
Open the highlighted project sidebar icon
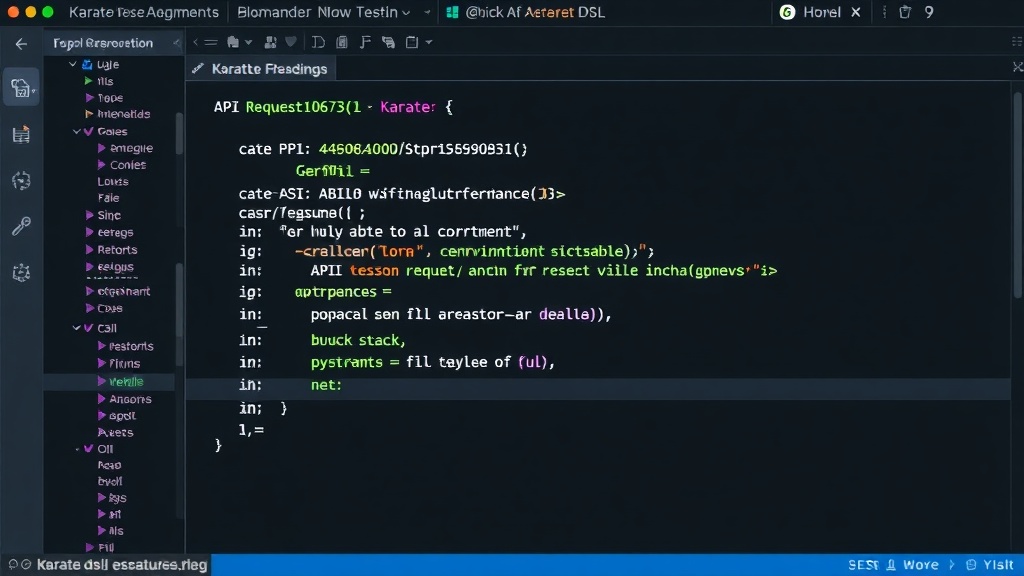pos(22,88)
